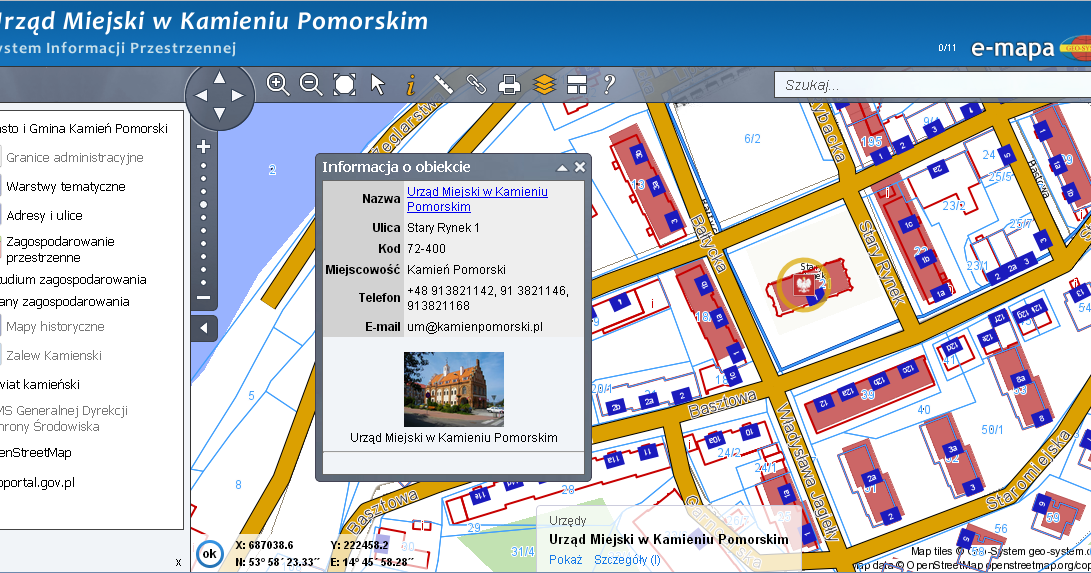Click the 0/11 counter in header
The height and width of the screenshot is (573, 1091).
[x=947, y=48]
